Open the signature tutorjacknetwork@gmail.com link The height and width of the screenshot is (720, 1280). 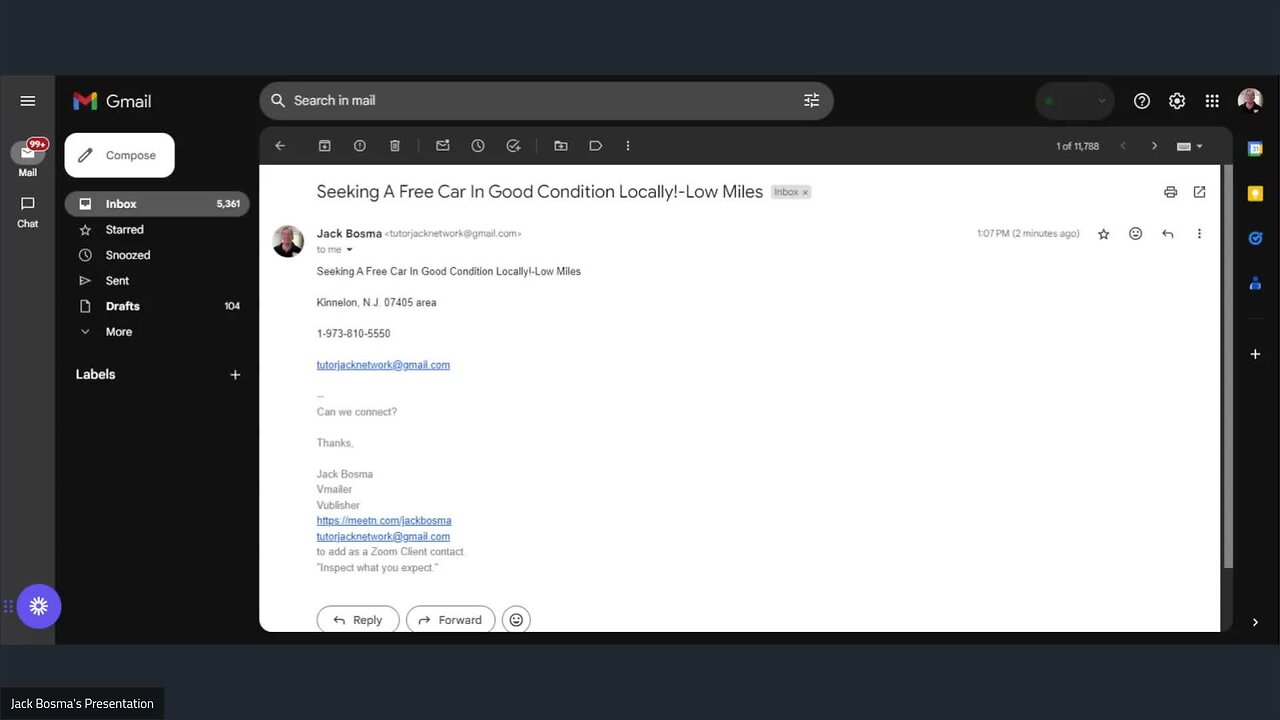383,537
